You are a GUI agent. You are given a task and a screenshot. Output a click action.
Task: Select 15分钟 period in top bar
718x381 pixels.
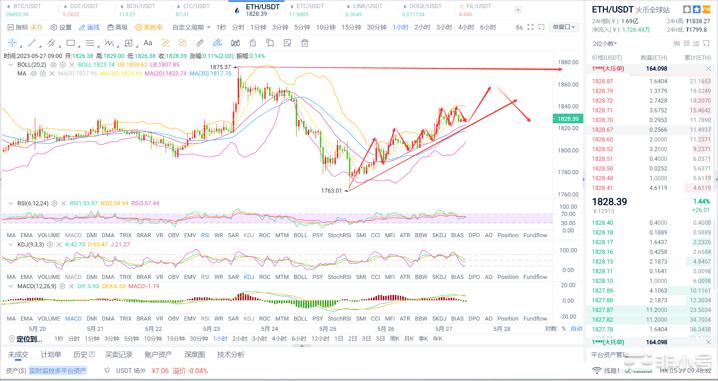click(351, 27)
